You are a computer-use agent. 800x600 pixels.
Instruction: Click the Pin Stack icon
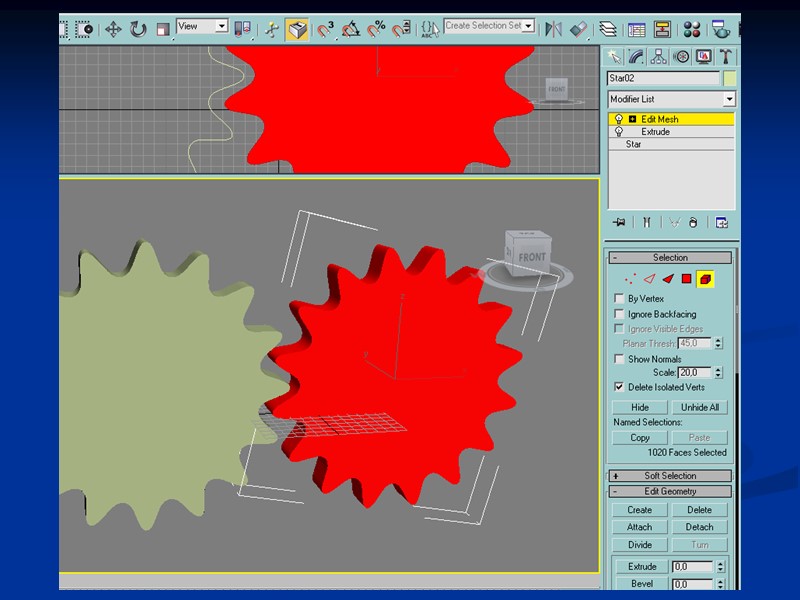click(620, 222)
